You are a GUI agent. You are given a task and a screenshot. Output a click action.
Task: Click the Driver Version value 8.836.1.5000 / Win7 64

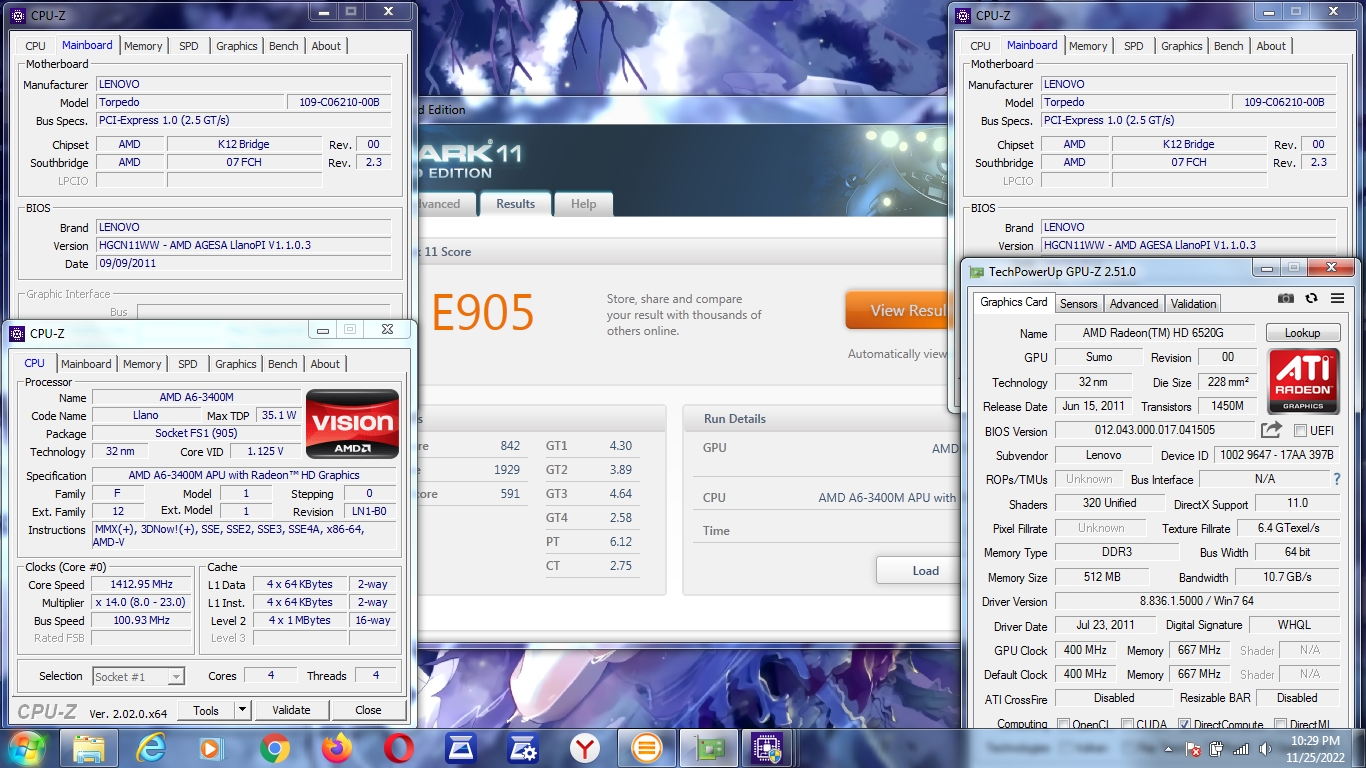[x=1196, y=602]
